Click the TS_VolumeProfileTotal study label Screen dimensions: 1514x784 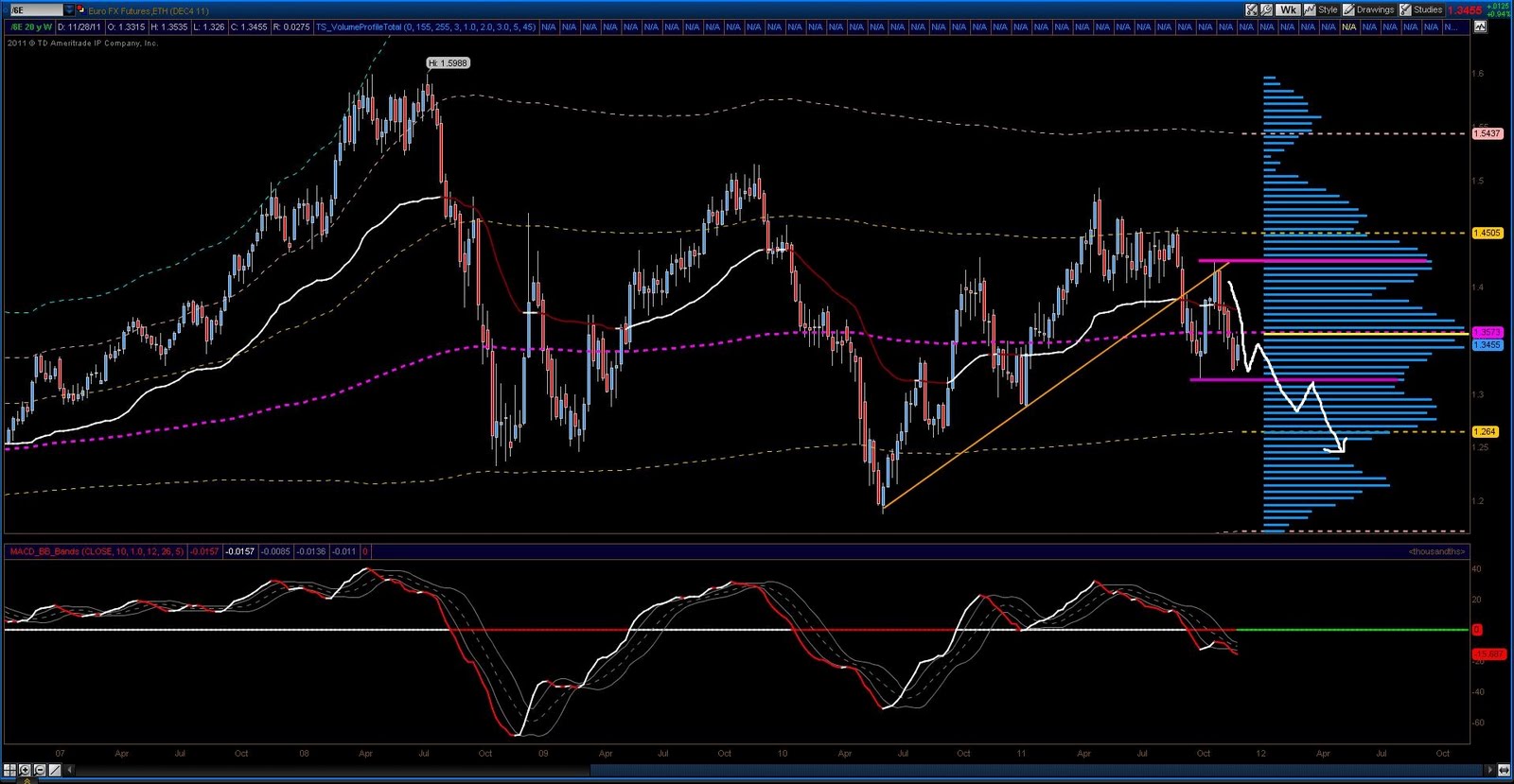pos(425,26)
